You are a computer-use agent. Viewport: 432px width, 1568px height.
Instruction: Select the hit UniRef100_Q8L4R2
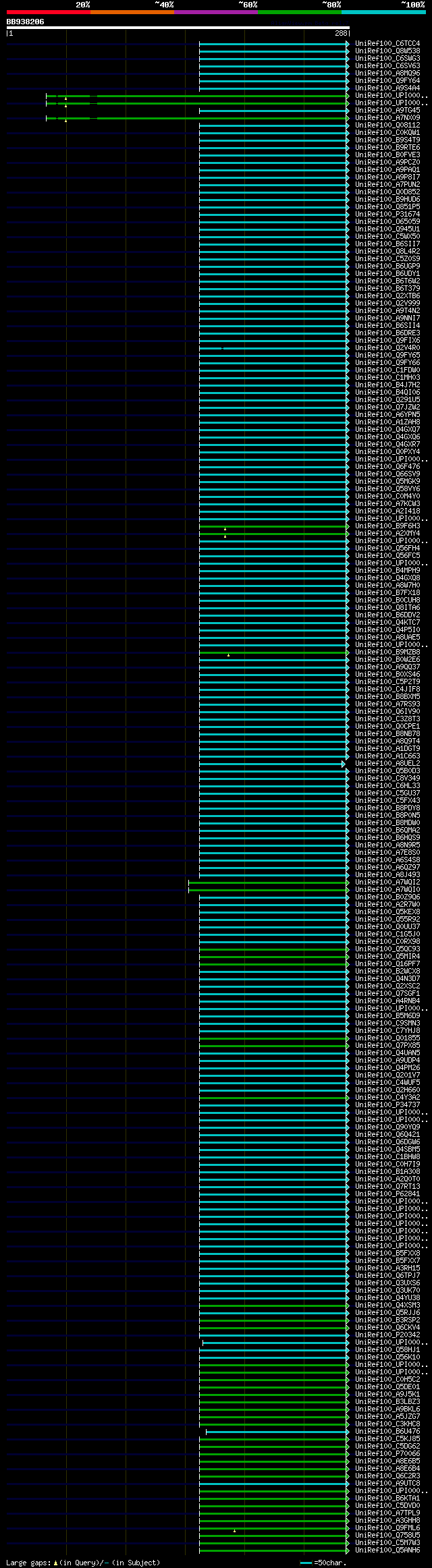387,252
